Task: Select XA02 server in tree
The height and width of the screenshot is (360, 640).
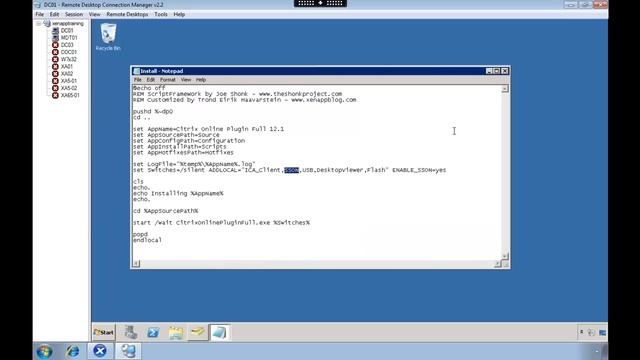Action: (67, 74)
